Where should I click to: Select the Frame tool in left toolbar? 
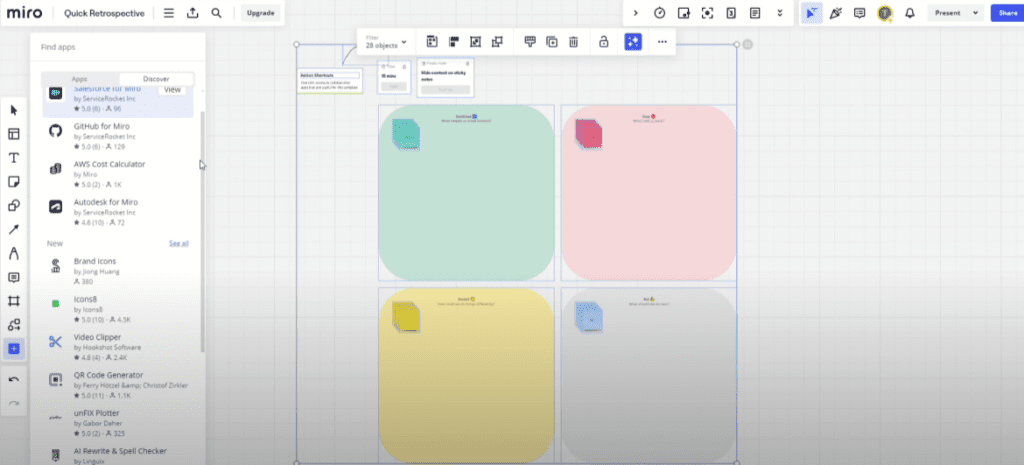coord(14,301)
